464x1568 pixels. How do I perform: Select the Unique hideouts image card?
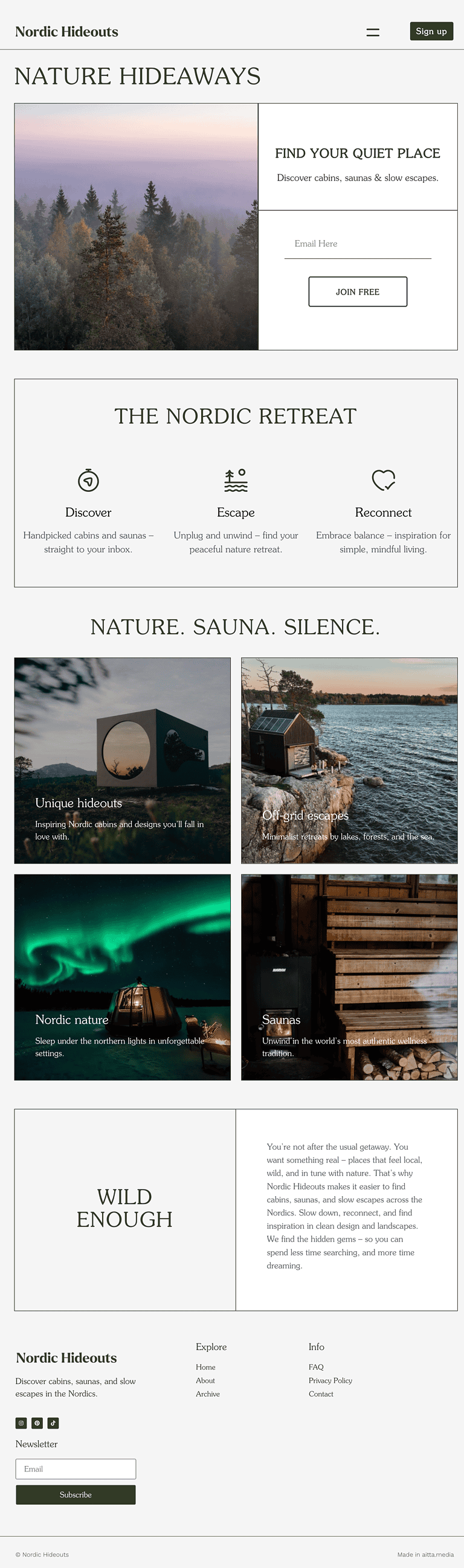coord(123,760)
